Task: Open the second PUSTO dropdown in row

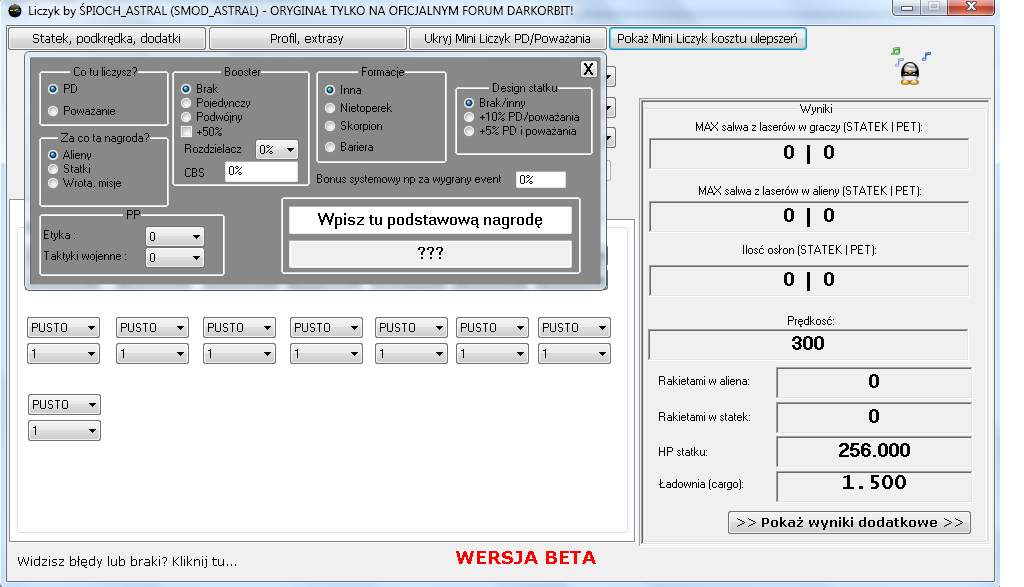Action: (x=152, y=328)
